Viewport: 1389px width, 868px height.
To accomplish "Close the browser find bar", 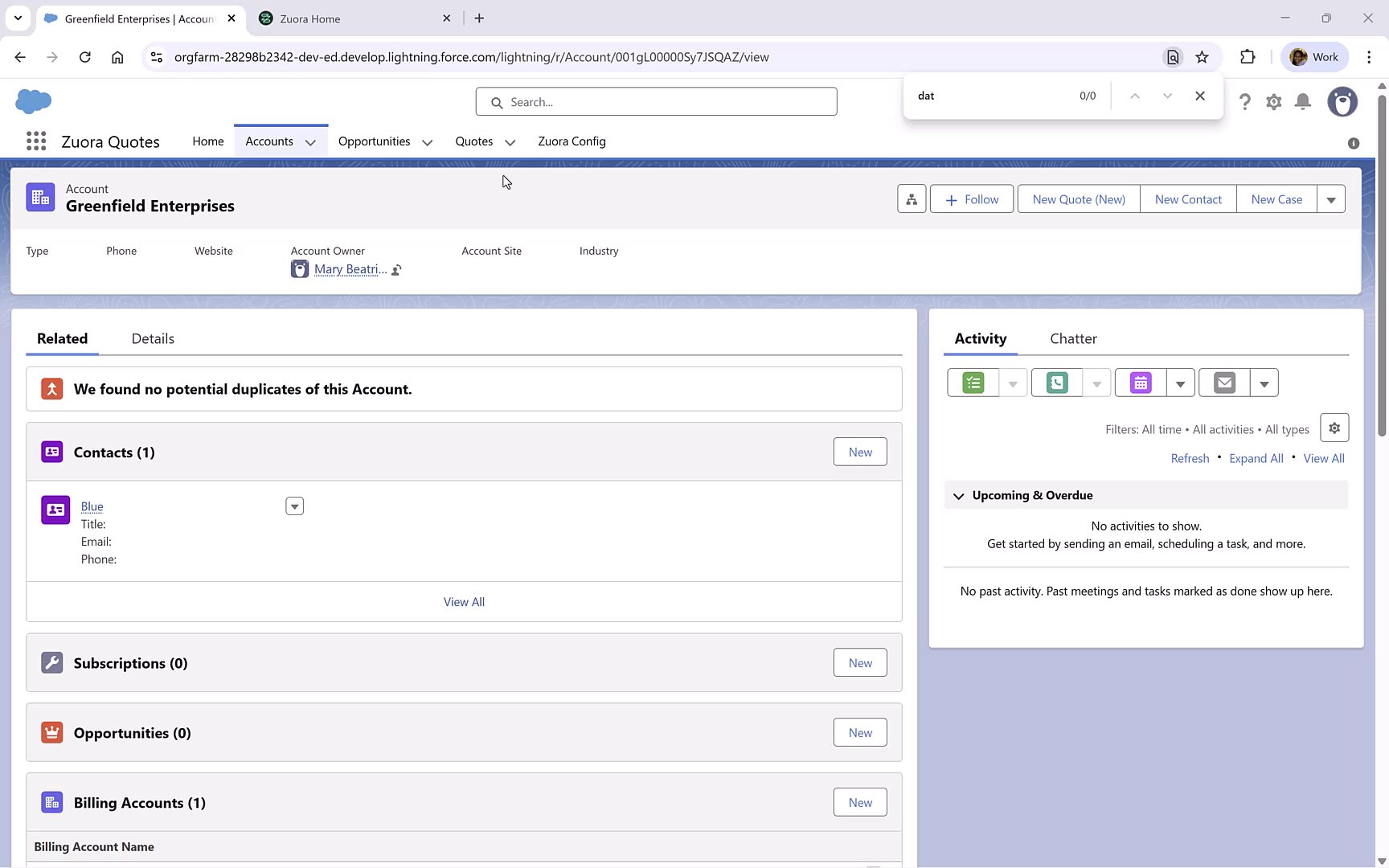I will point(1200,95).
